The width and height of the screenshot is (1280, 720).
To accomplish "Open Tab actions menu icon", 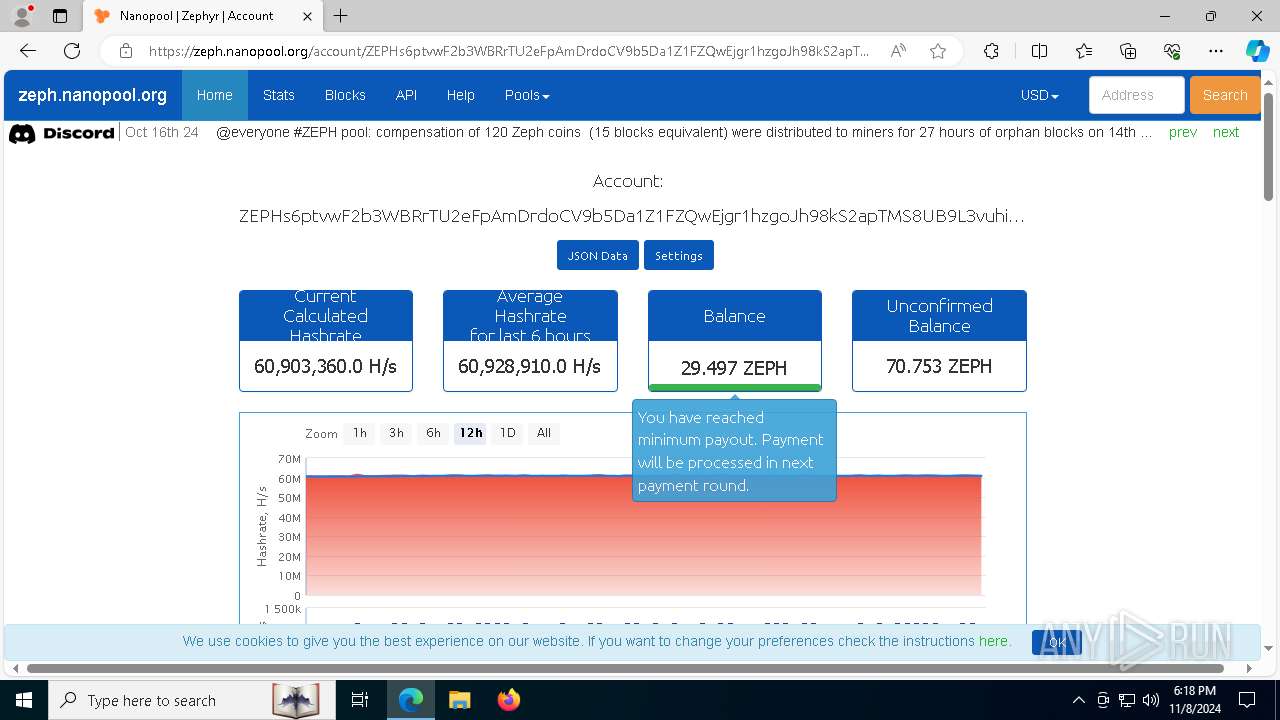I will (60, 16).
